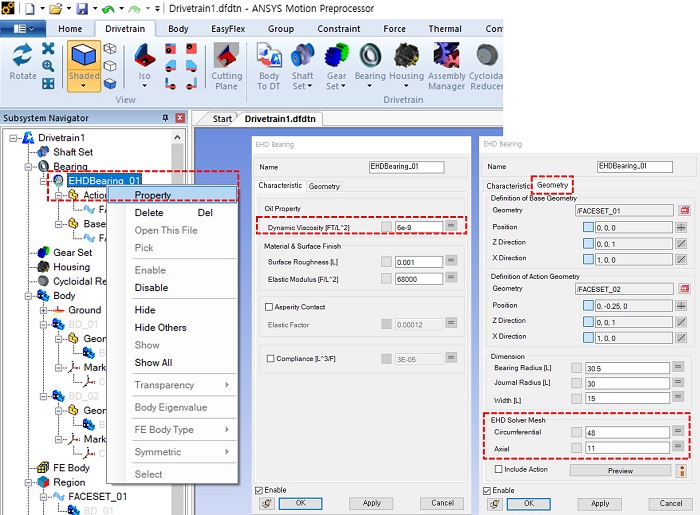The height and width of the screenshot is (515, 700).
Task: Toggle Enable checkbox in Geometry dialog
Action: (487, 490)
